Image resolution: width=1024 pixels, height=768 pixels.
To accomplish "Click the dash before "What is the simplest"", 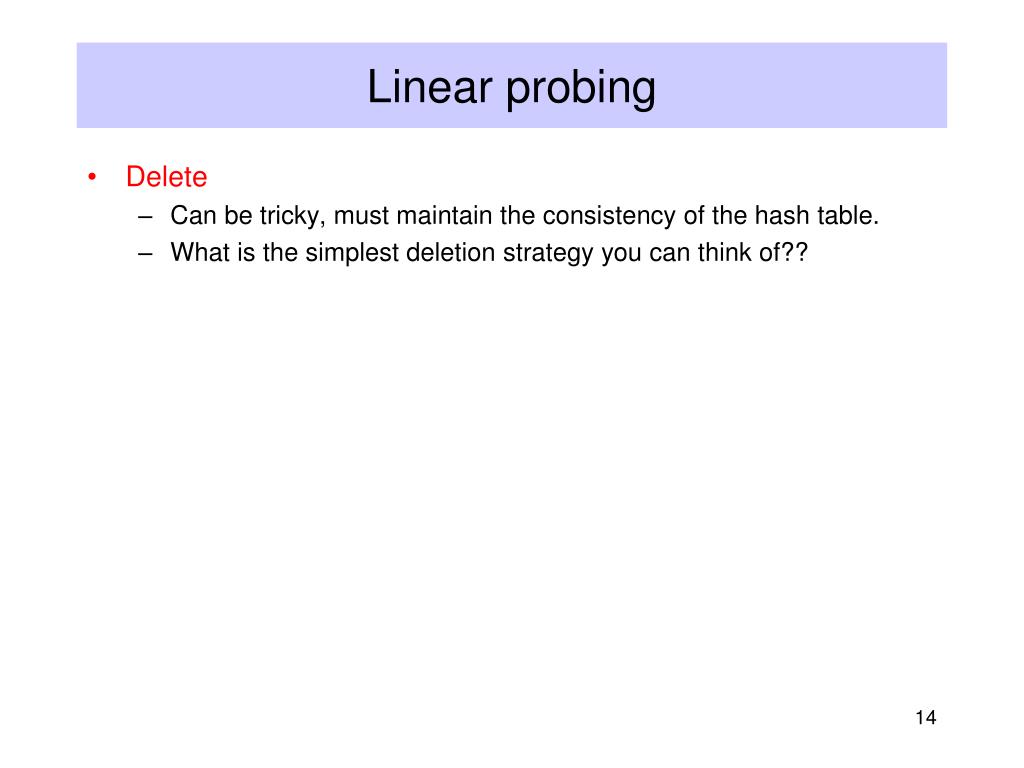I will (x=146, y=253).
